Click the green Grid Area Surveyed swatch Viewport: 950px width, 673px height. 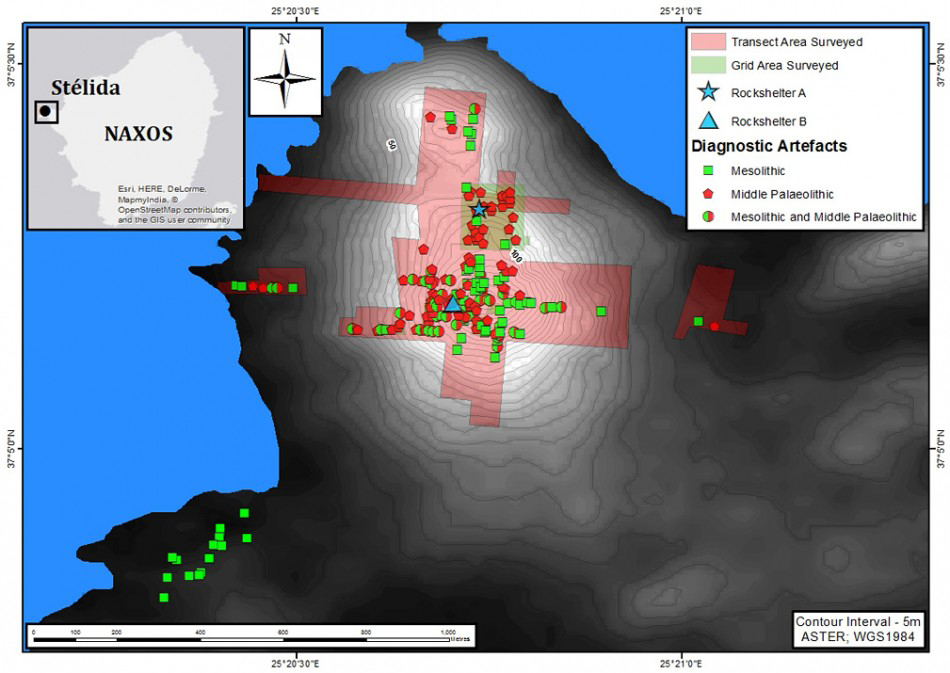point(708,65)
